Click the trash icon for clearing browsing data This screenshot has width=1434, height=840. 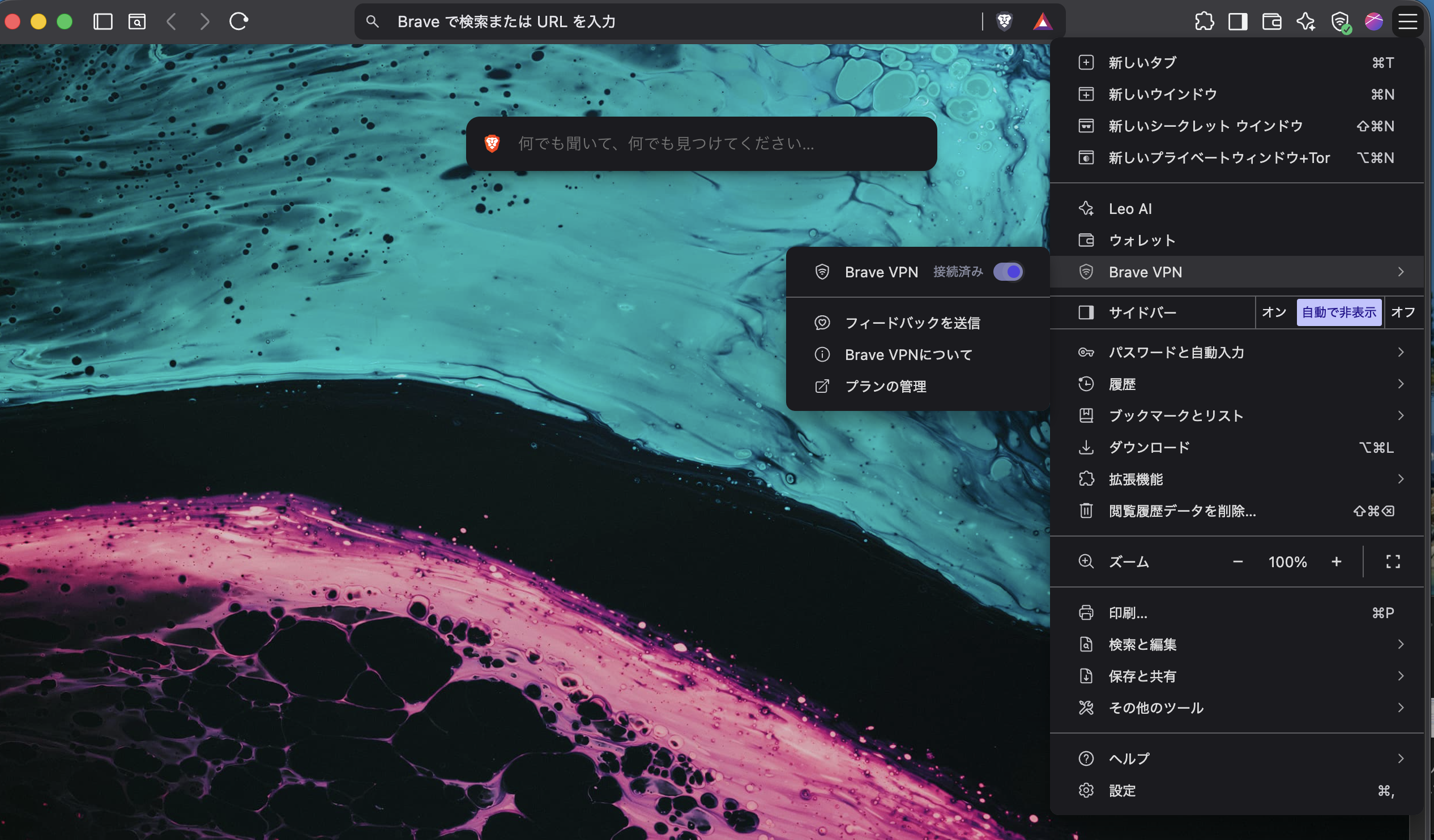point(1086,511)
